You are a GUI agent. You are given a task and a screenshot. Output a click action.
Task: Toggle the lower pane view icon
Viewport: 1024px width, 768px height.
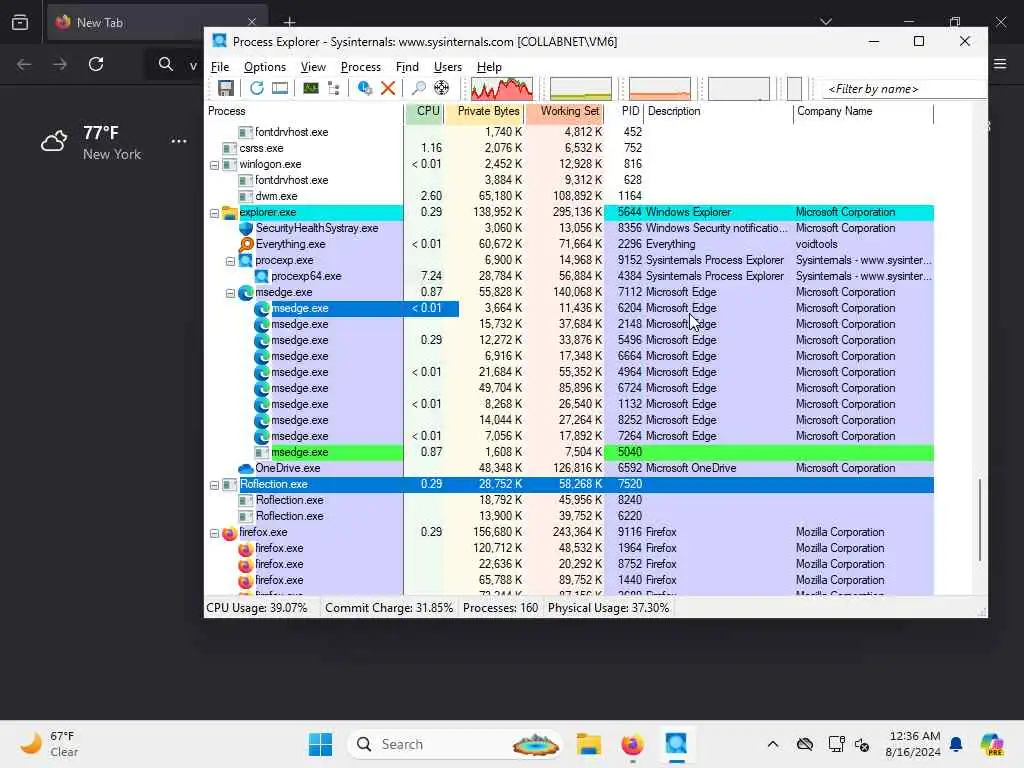(x=280, y=88)
